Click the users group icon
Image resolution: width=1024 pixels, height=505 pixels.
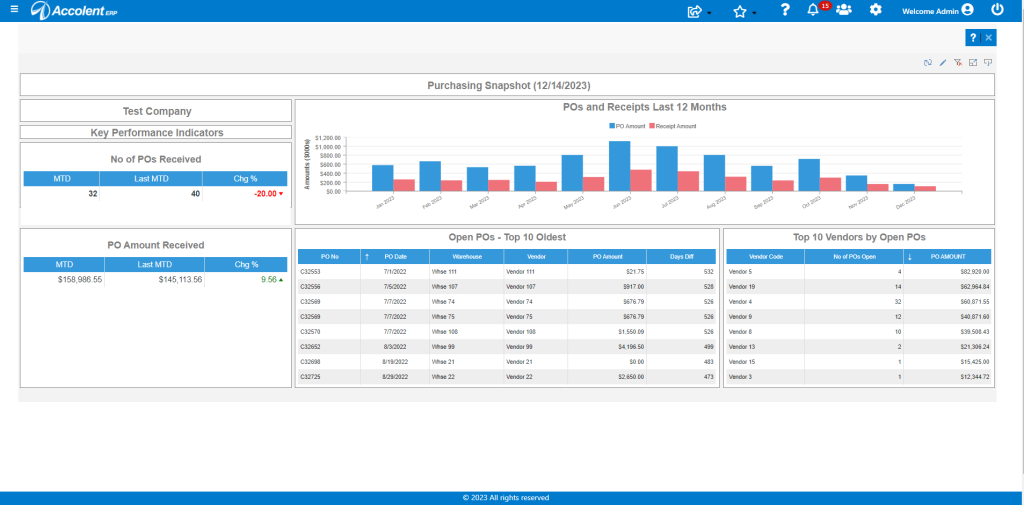tap(844, 10)
